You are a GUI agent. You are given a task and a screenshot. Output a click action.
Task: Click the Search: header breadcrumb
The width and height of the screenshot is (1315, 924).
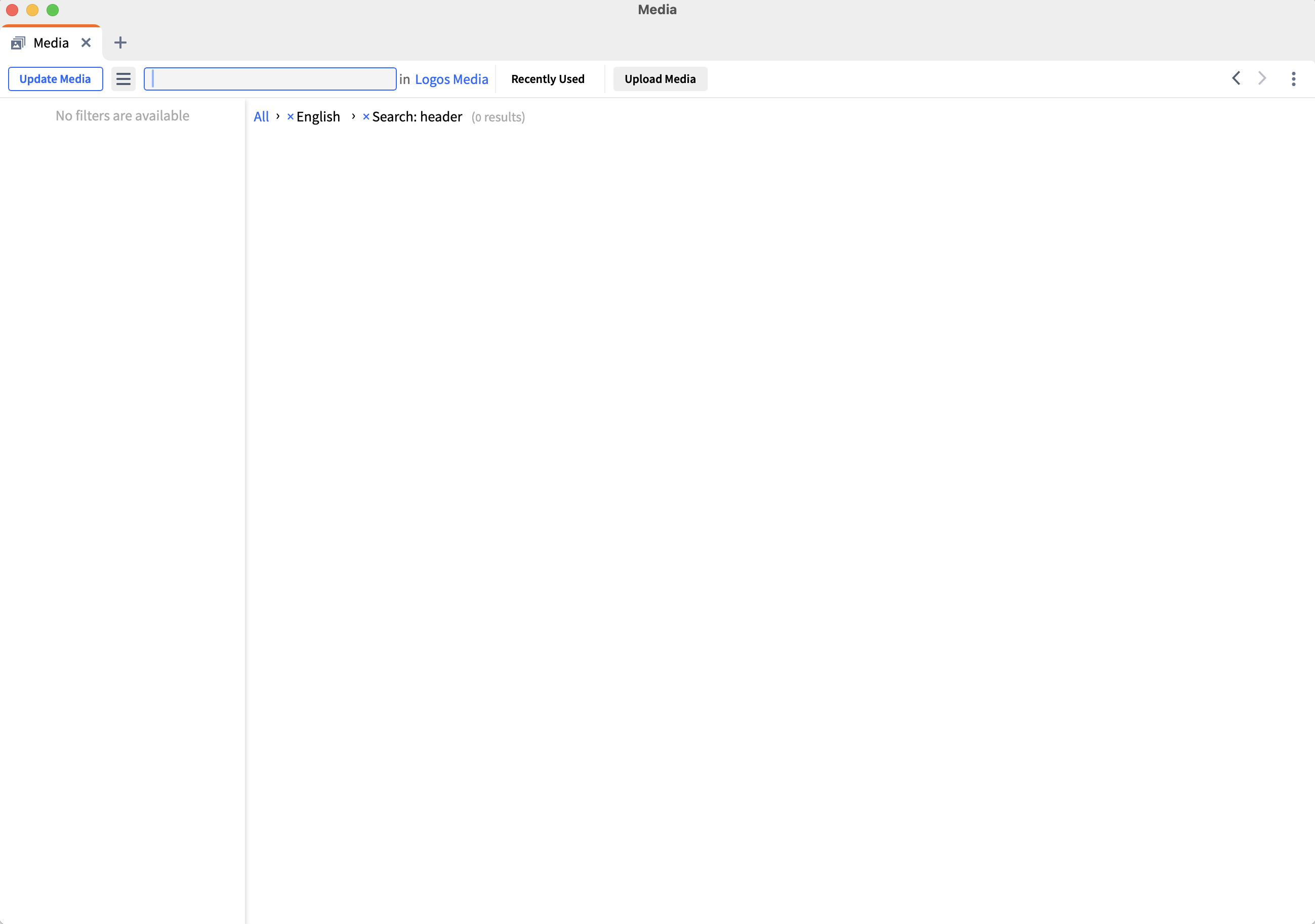417,117
